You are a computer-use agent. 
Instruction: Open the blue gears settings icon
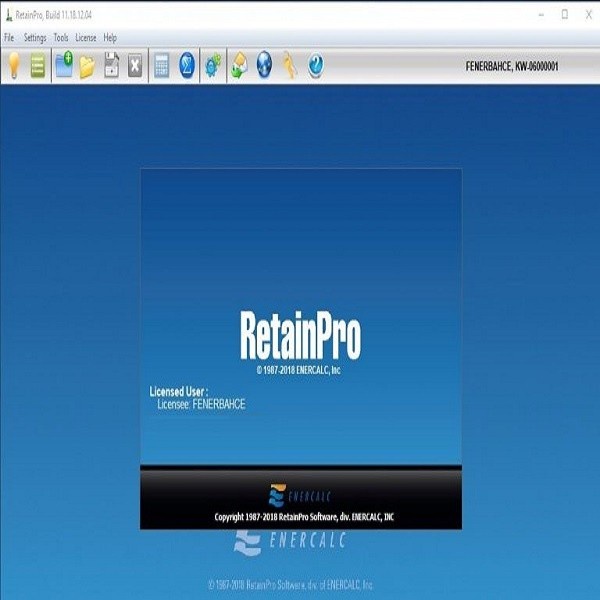[213, 65]
